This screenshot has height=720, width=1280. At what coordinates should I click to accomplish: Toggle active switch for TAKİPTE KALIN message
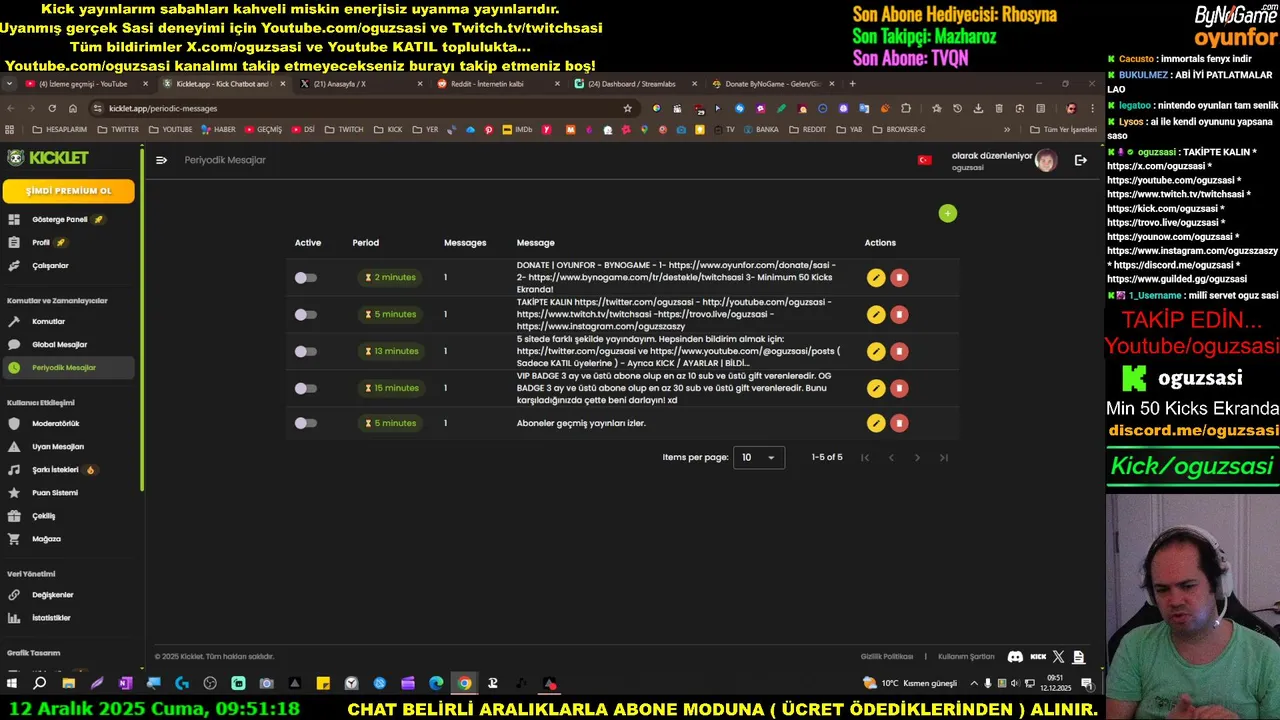pyautogui.click(x=305, y=315)
